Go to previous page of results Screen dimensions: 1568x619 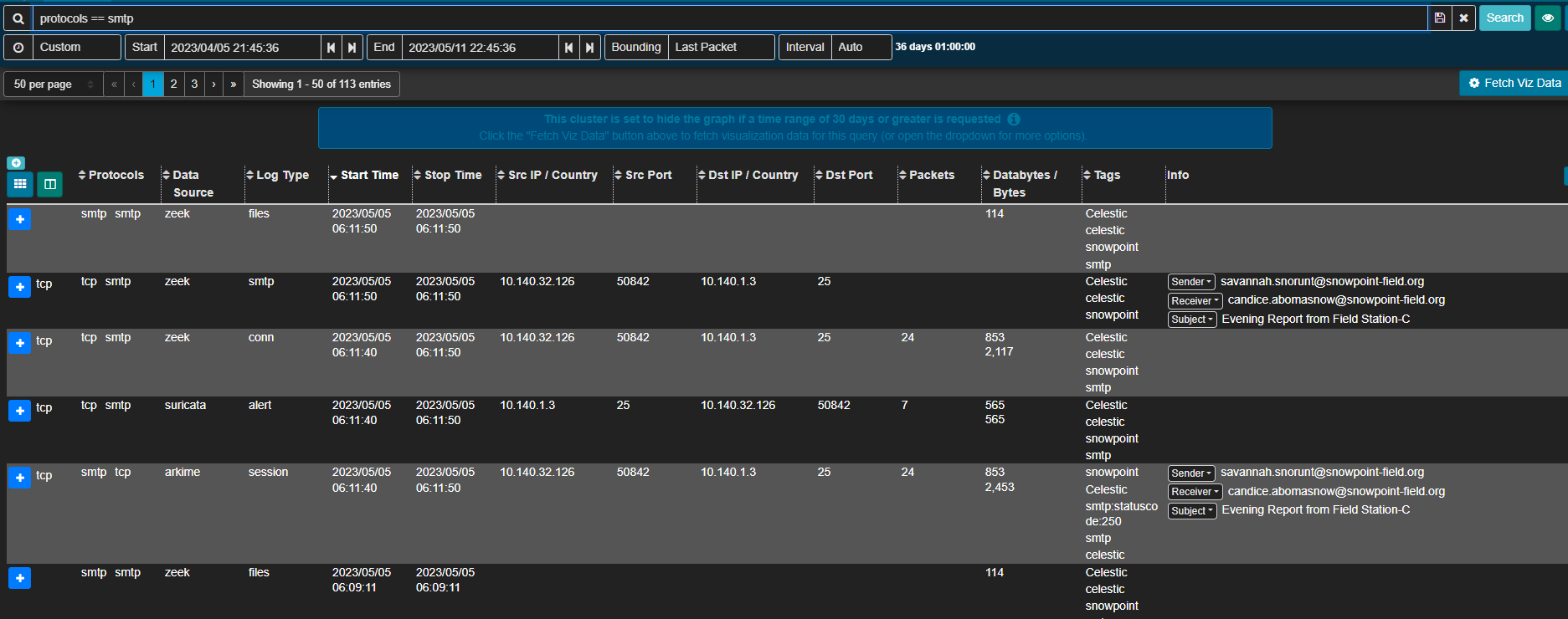(x=133, y=84)
